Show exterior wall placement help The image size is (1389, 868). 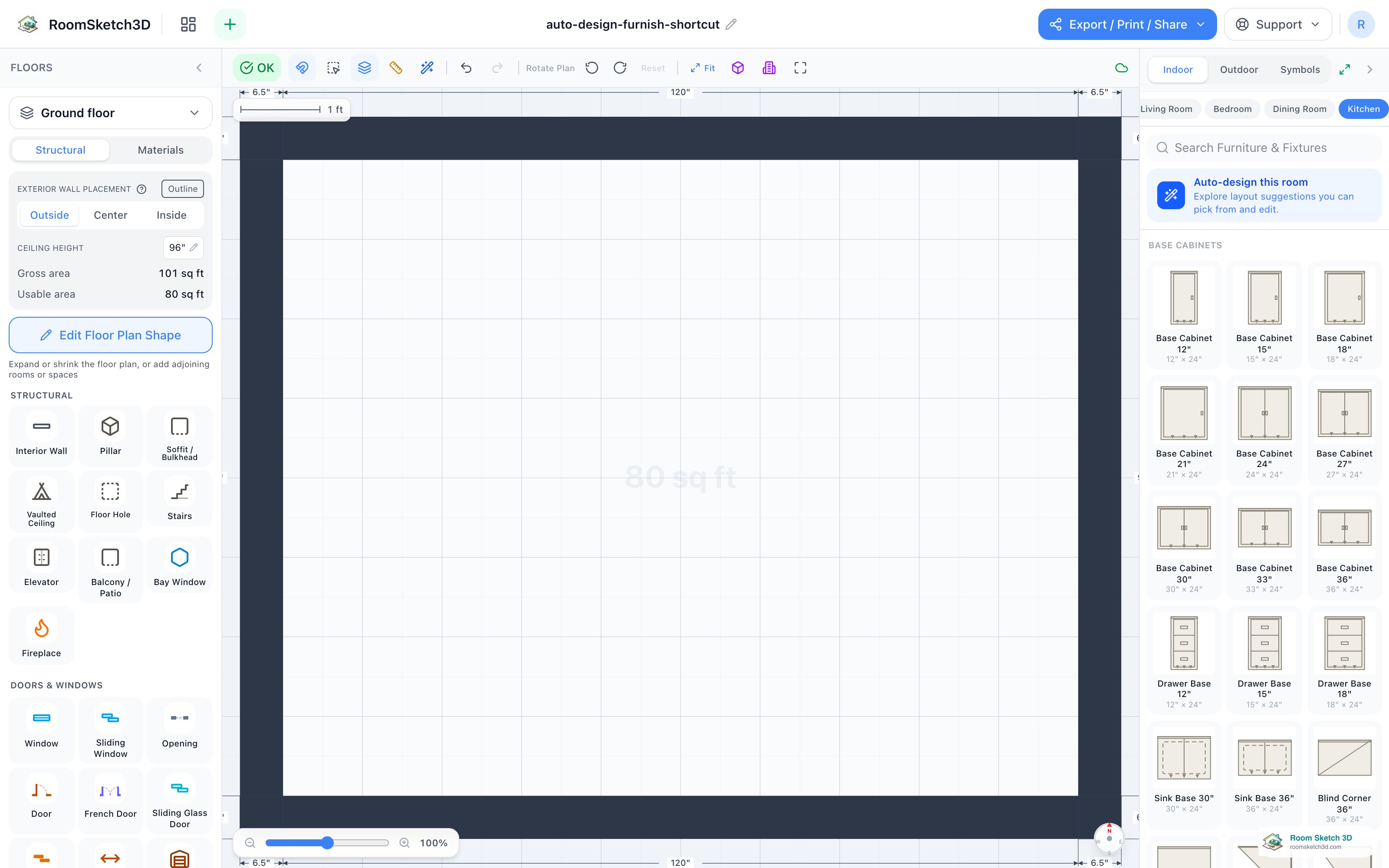142,189
